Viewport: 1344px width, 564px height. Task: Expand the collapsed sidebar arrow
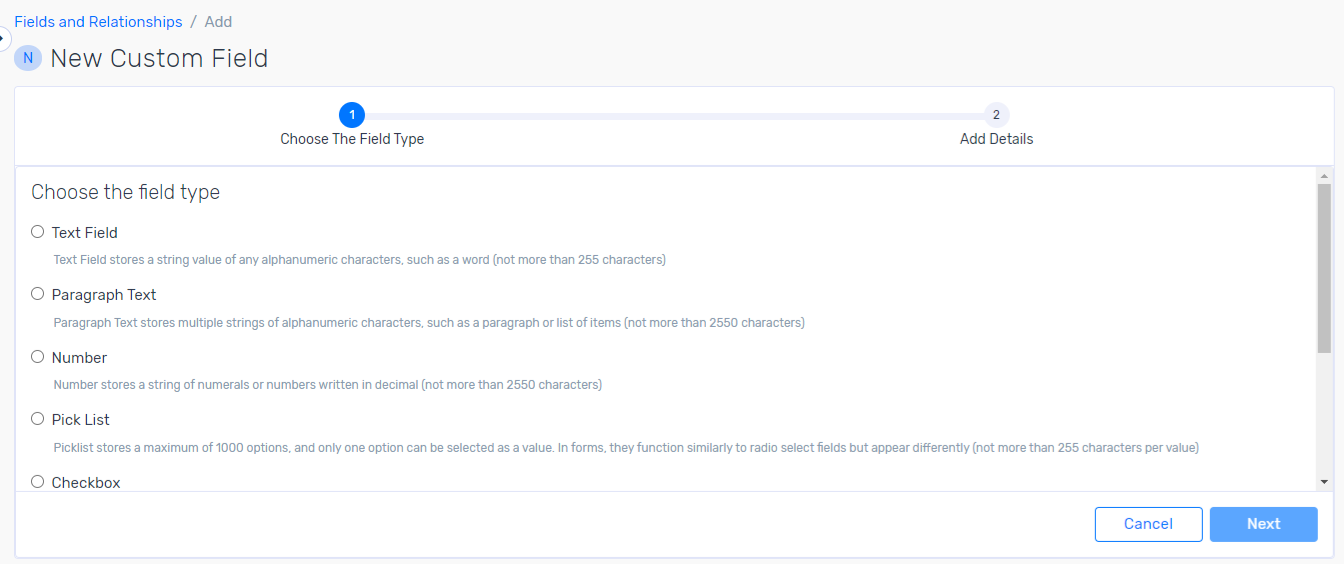click(3, 39)
